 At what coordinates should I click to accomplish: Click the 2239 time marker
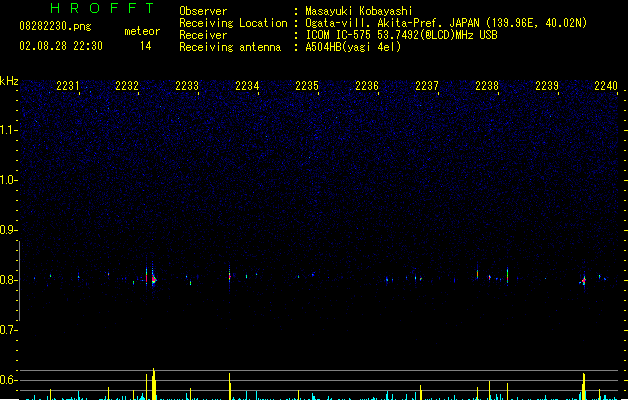547,86
